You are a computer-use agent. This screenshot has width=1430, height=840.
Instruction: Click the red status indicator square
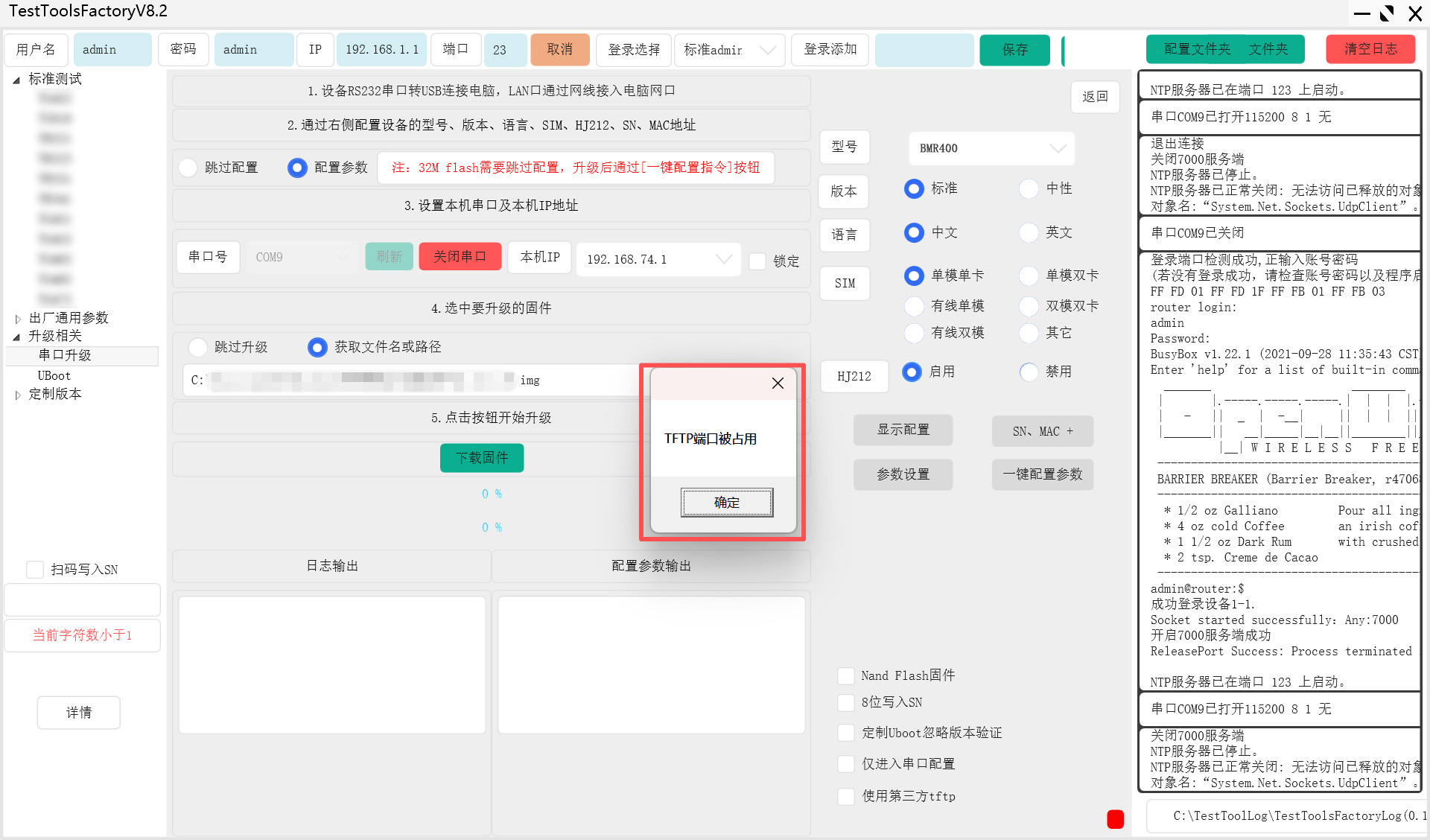[x=1115, y=819]
